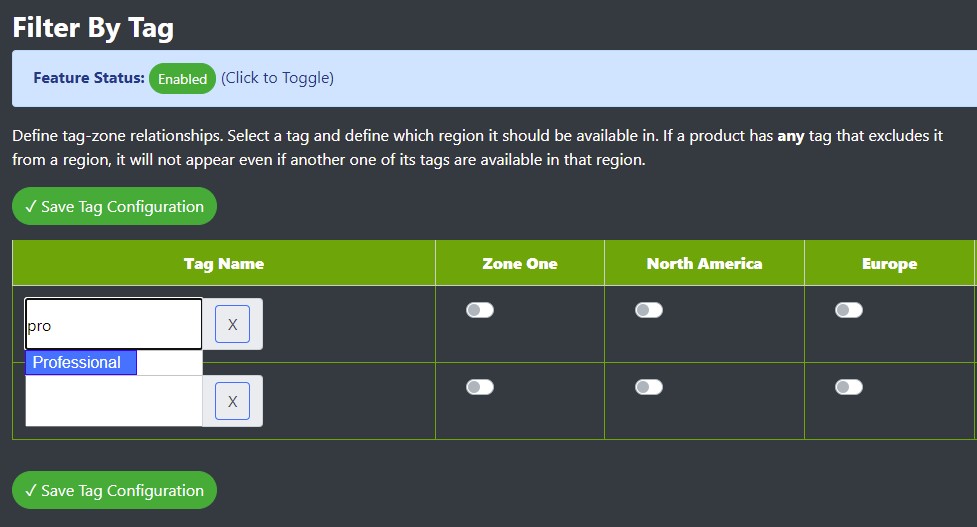Click the Europe column header

(889, 264)
